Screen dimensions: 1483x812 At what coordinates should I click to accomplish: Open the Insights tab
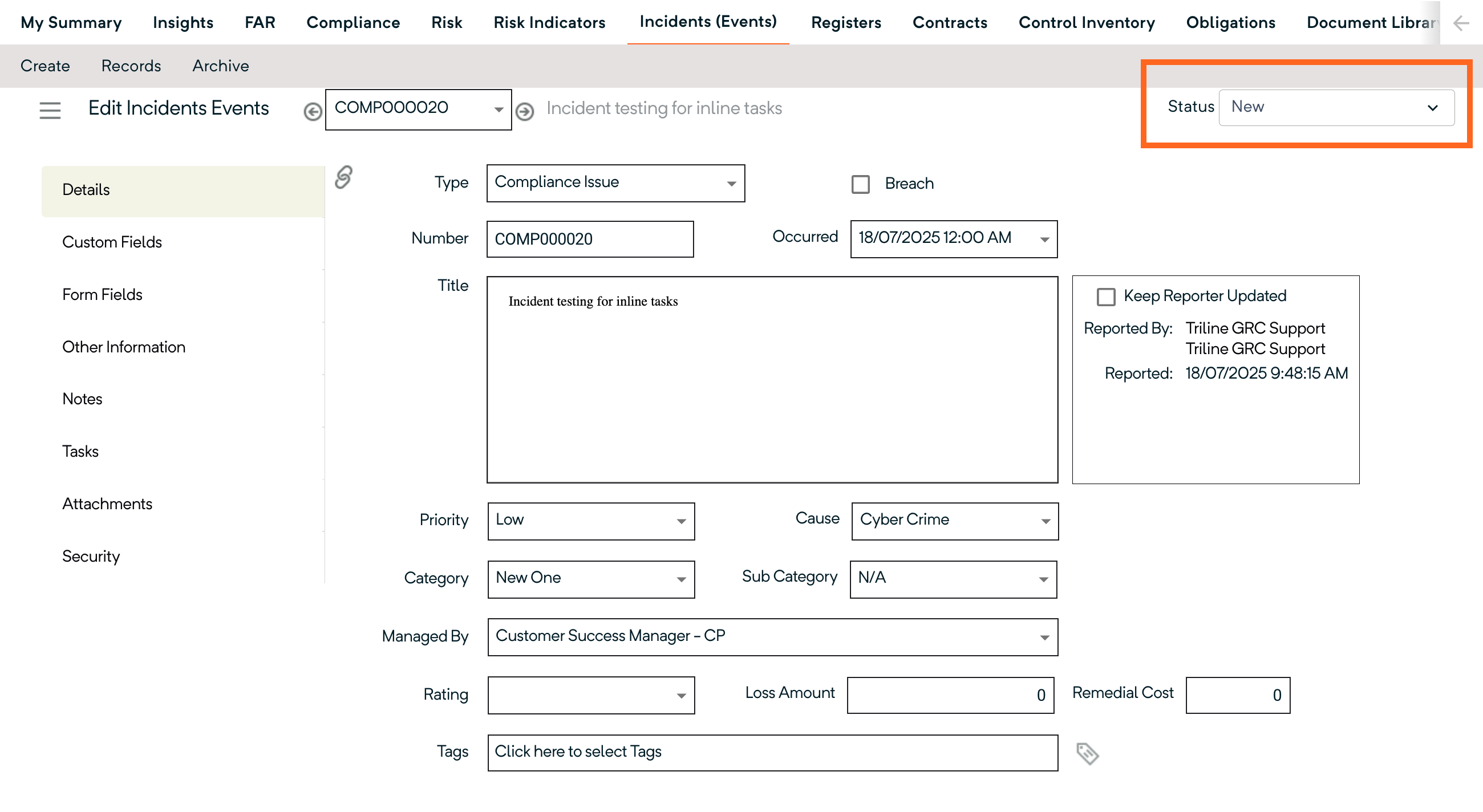183,22
